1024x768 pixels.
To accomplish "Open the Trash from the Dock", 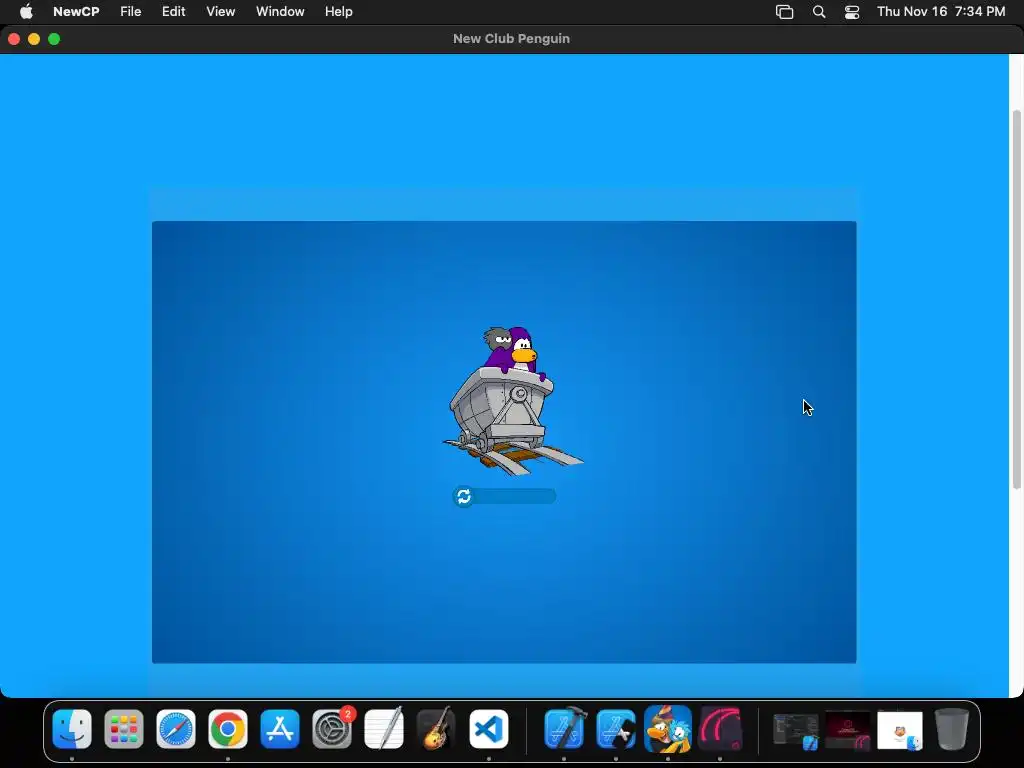I will pos(952,729).
